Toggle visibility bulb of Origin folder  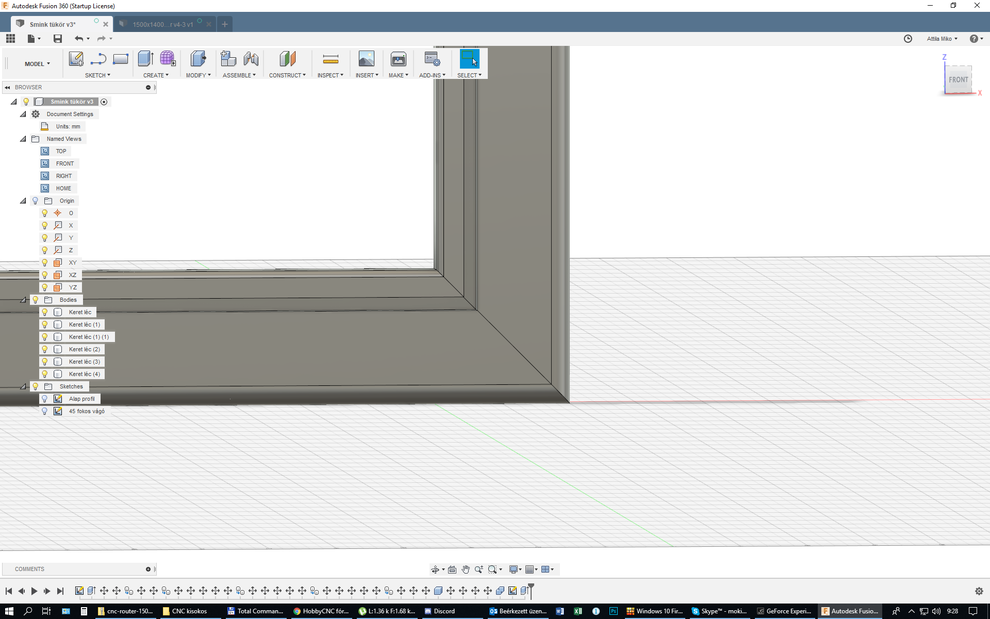35,201
